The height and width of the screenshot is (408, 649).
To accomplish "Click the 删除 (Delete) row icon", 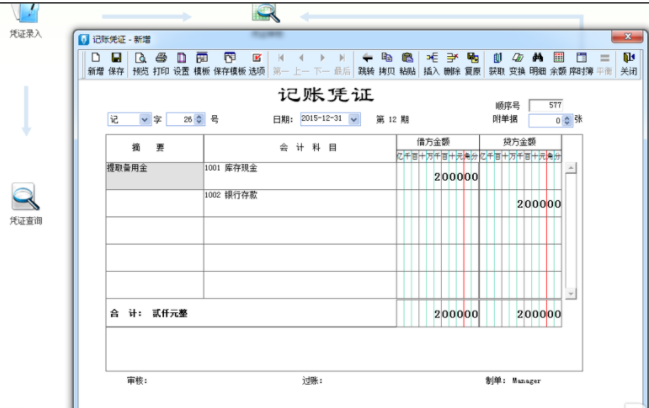I will (452, 64).
